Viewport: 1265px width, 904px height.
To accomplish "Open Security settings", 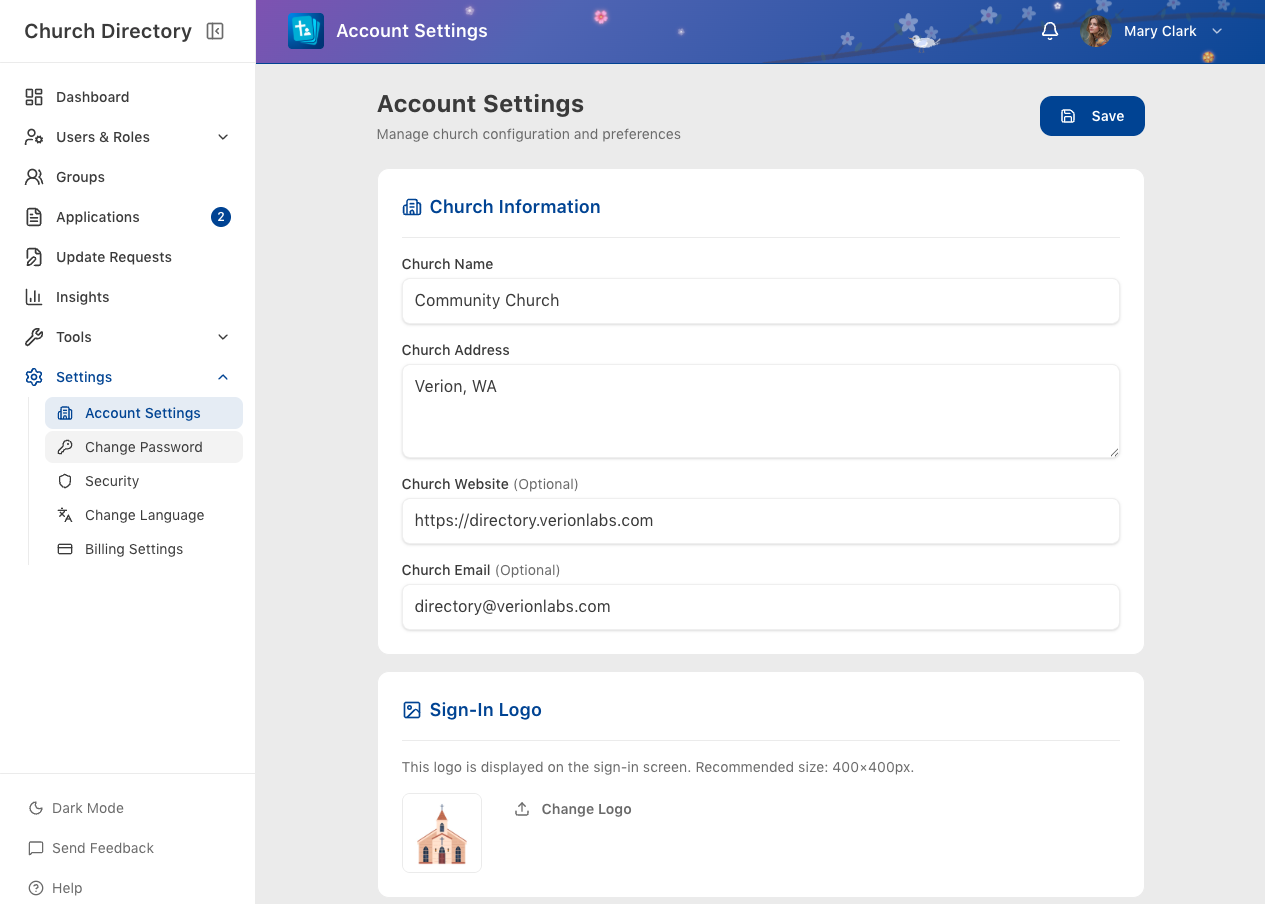I will (144, 481).
